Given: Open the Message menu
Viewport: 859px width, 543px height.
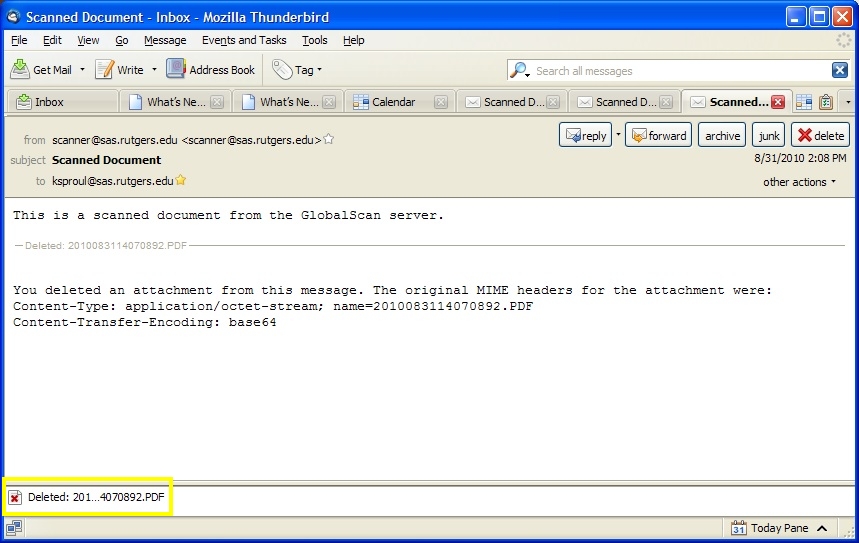Looking at the screenshot, I should click(x=165, y=40).
